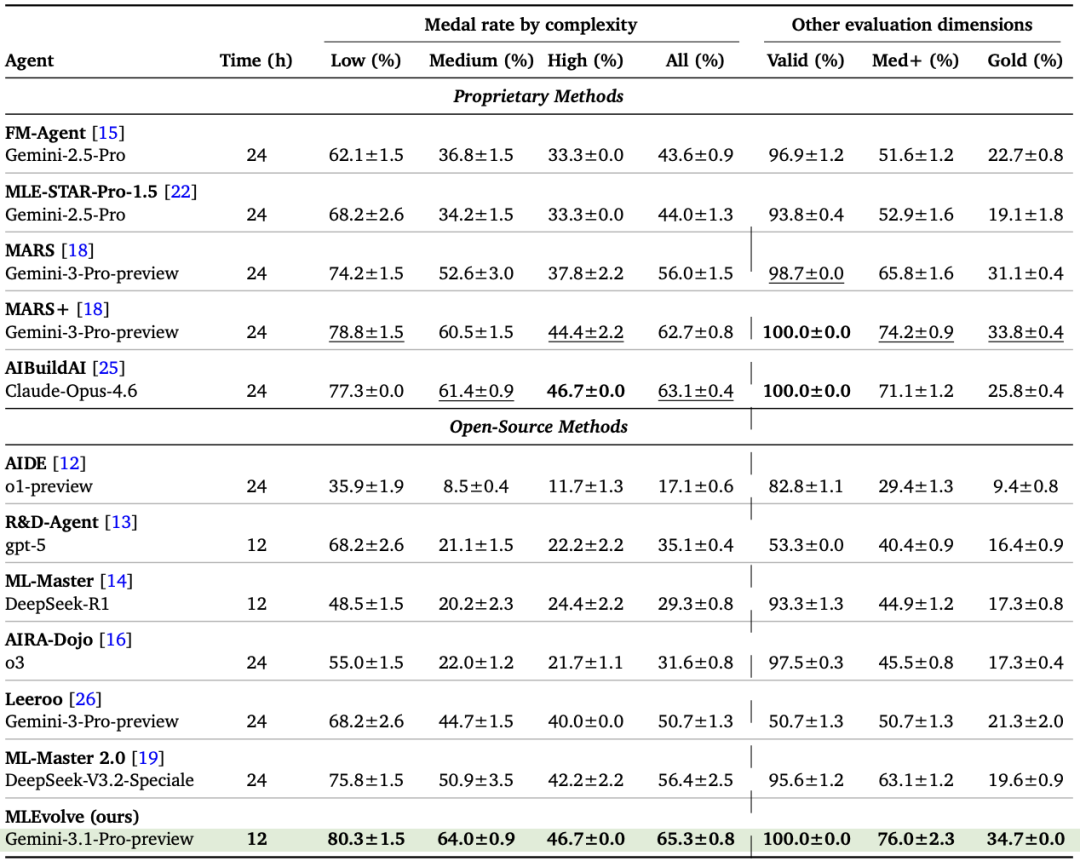Image resolution: width=1080 pixels, height=867 pixels.
Task: Click the bold 64.0±0.9 Medium cell
Action: coord(476,839)
